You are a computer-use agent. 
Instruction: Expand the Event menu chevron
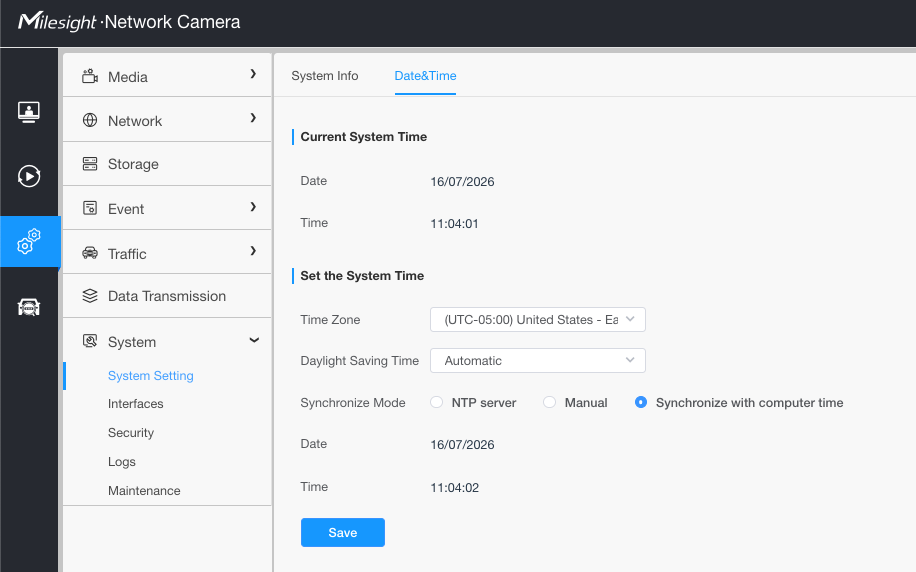(x=253, y=207)
